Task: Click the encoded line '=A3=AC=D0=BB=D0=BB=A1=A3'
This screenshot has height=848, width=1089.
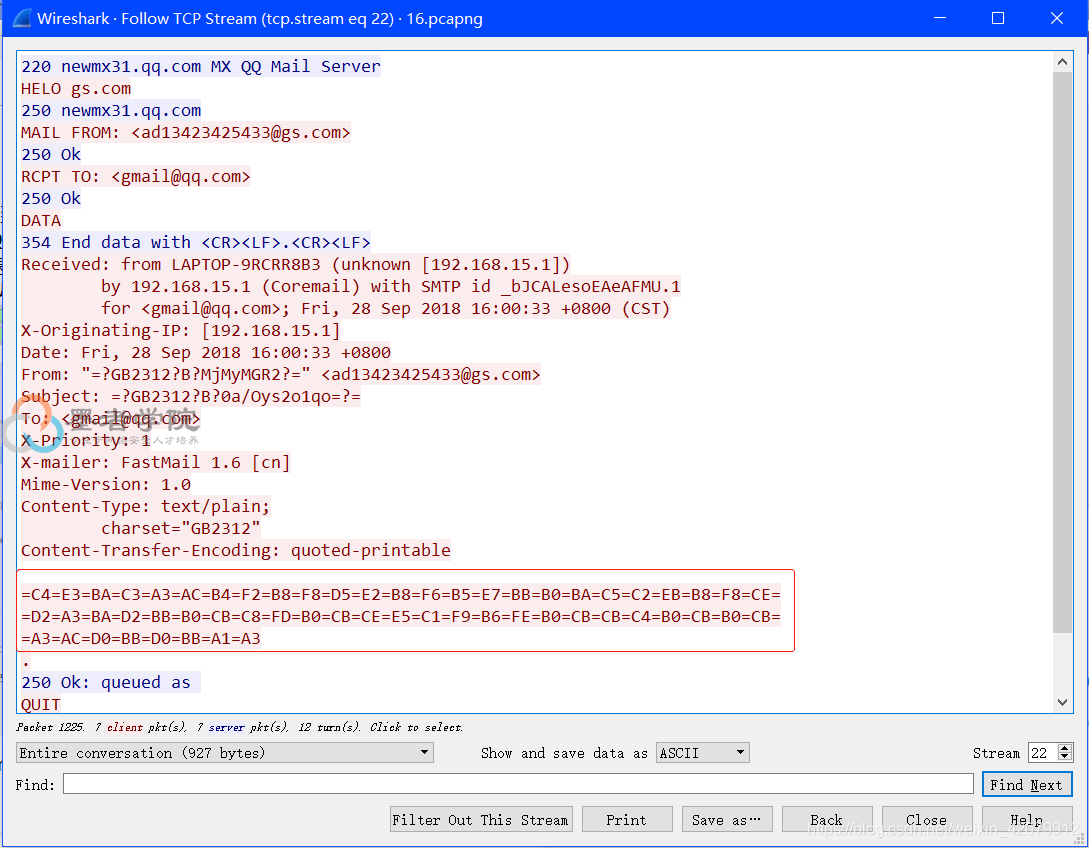Action: [x=141, y=638]
